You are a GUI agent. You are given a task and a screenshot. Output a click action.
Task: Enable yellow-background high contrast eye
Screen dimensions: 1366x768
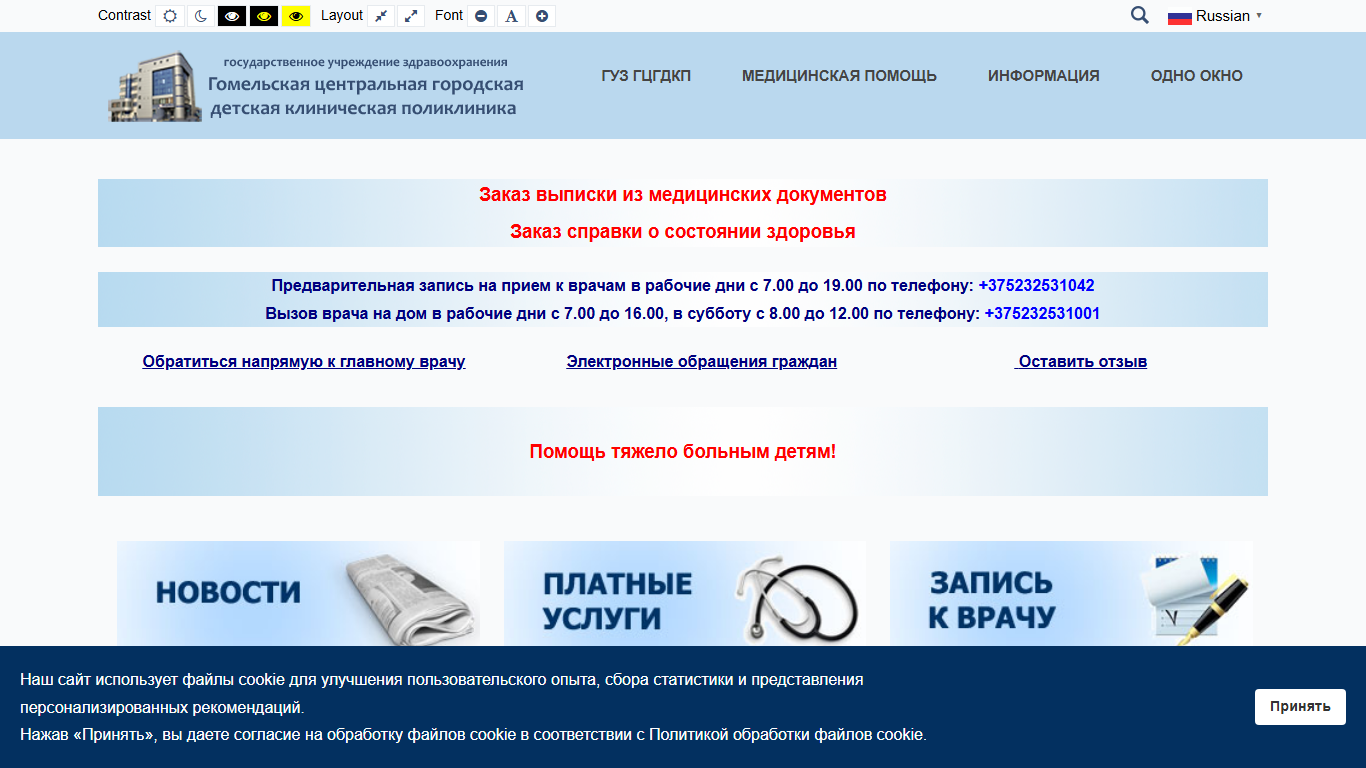295,16
